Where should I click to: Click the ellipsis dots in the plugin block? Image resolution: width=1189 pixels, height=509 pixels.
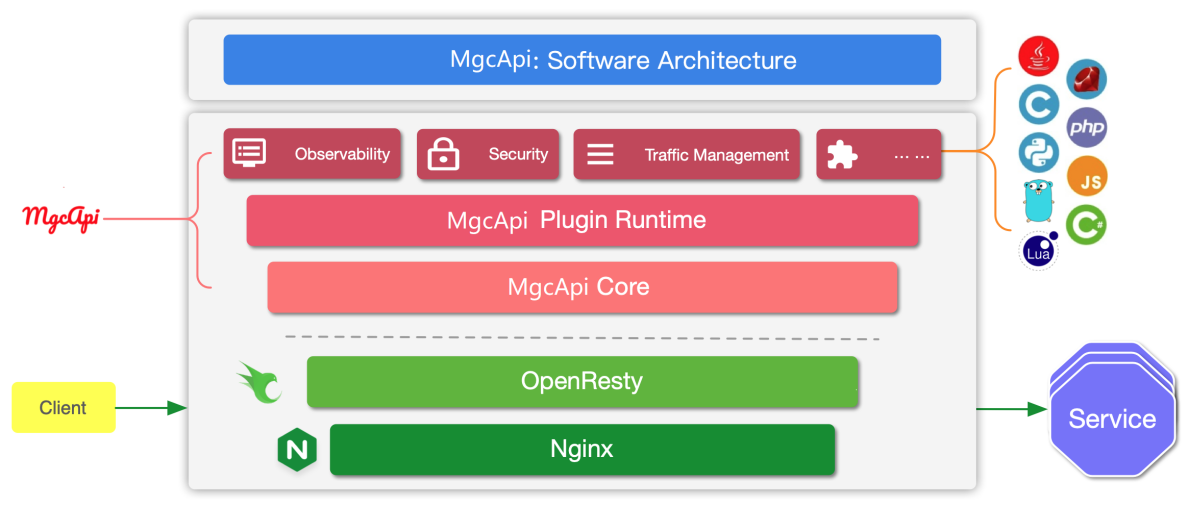point(911,156)
